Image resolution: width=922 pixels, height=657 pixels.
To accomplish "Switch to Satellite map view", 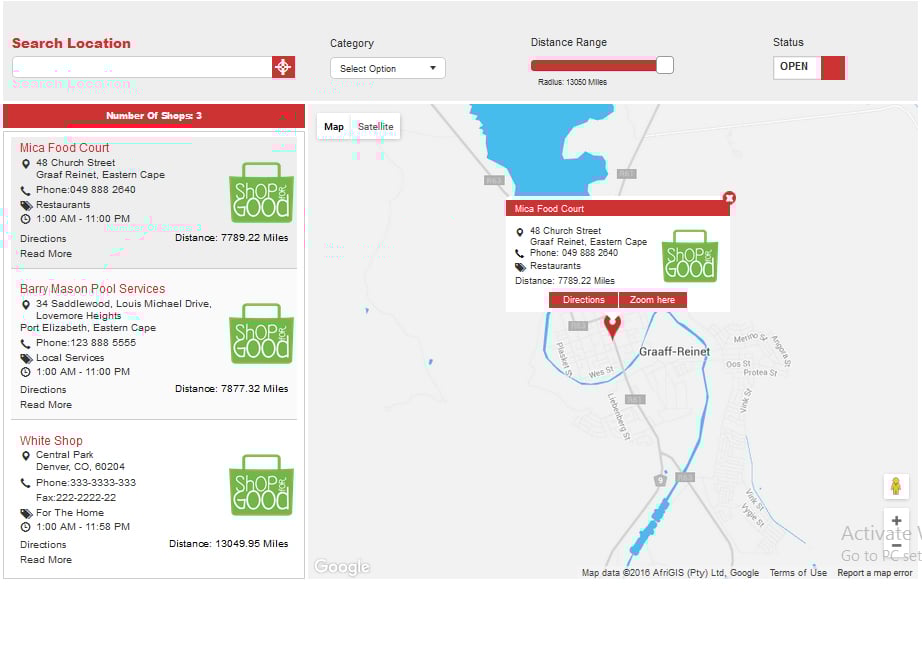I will 376,127.
